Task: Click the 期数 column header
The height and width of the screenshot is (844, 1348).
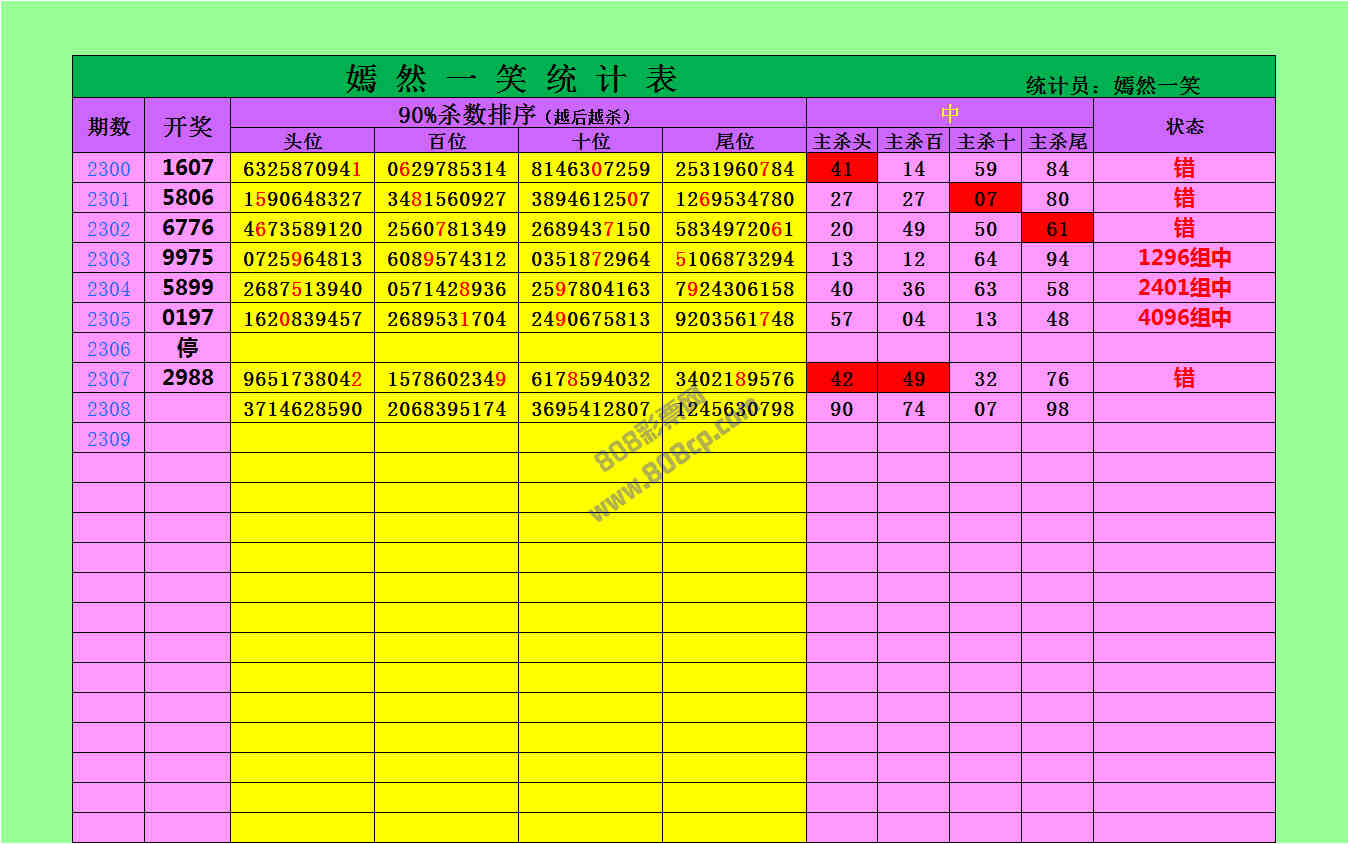Action: pyautogui.click(x=109, y=126)
